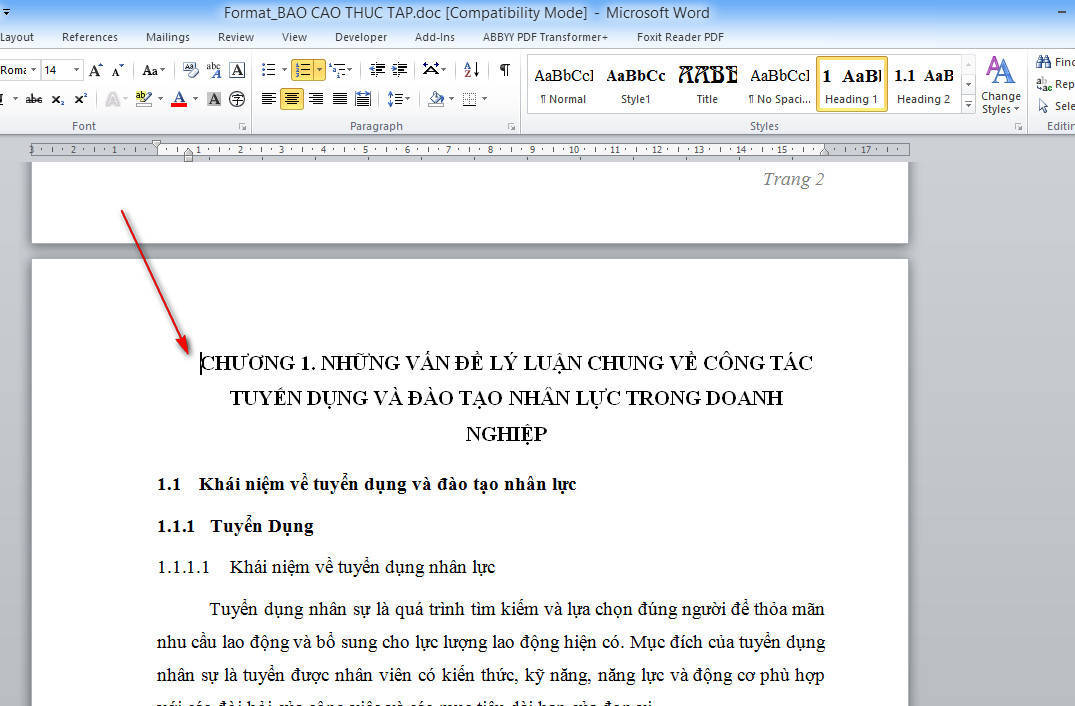Toggle the highlighted Numbering list button

tap(302, 70)
